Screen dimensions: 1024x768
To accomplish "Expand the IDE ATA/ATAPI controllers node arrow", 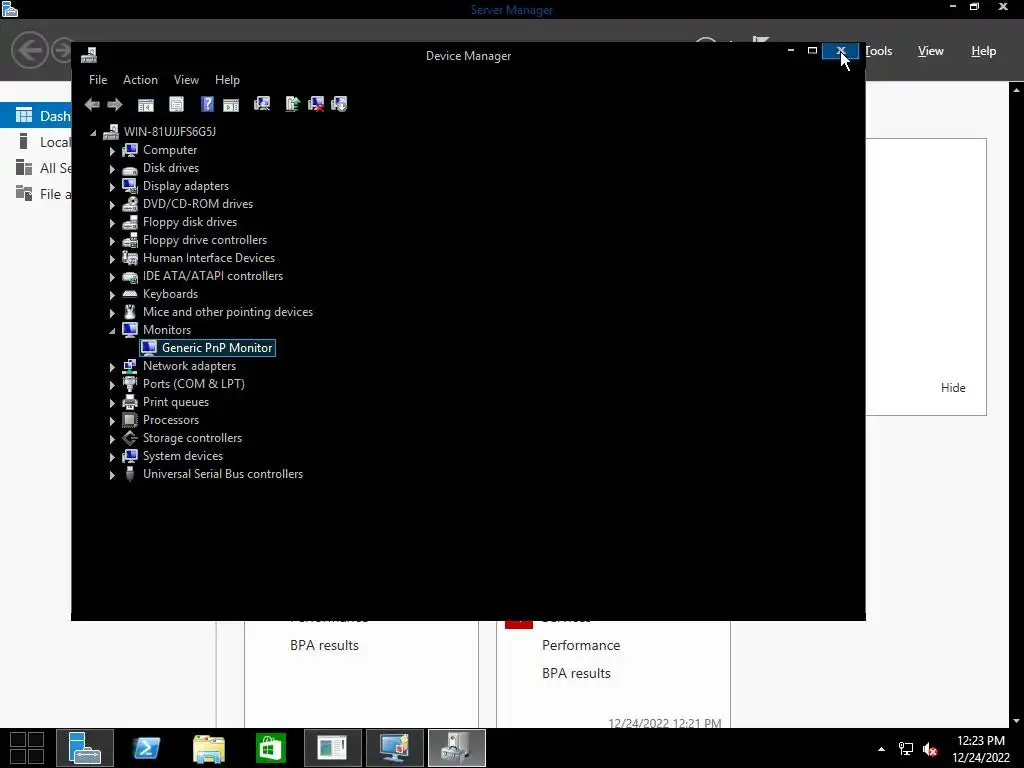I will point(112,277).
